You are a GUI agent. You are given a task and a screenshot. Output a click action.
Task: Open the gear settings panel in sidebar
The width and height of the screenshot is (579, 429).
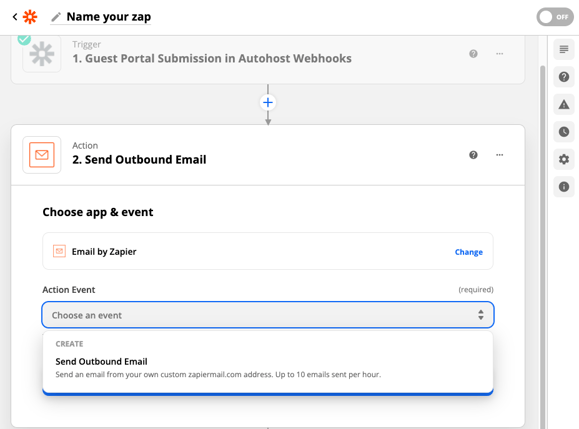tap(563, 159)
